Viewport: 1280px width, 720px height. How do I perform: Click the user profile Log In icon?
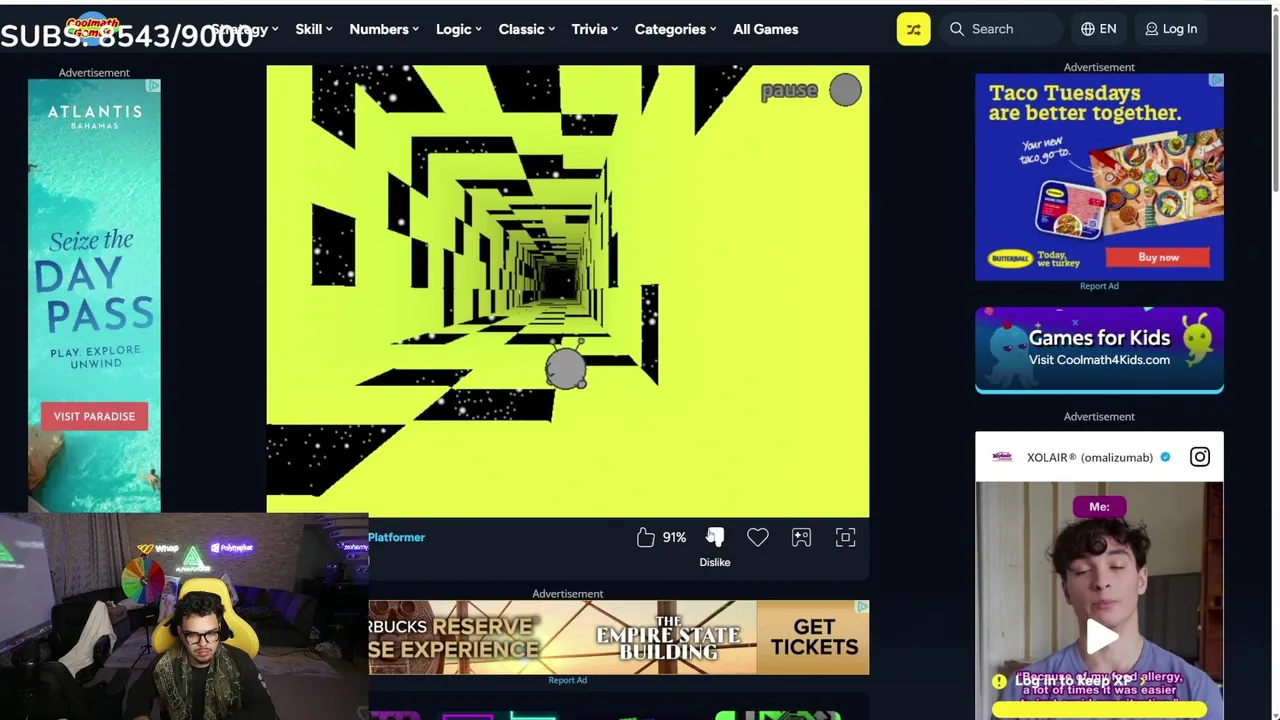pyautogui.click(x=1152, y=29)
